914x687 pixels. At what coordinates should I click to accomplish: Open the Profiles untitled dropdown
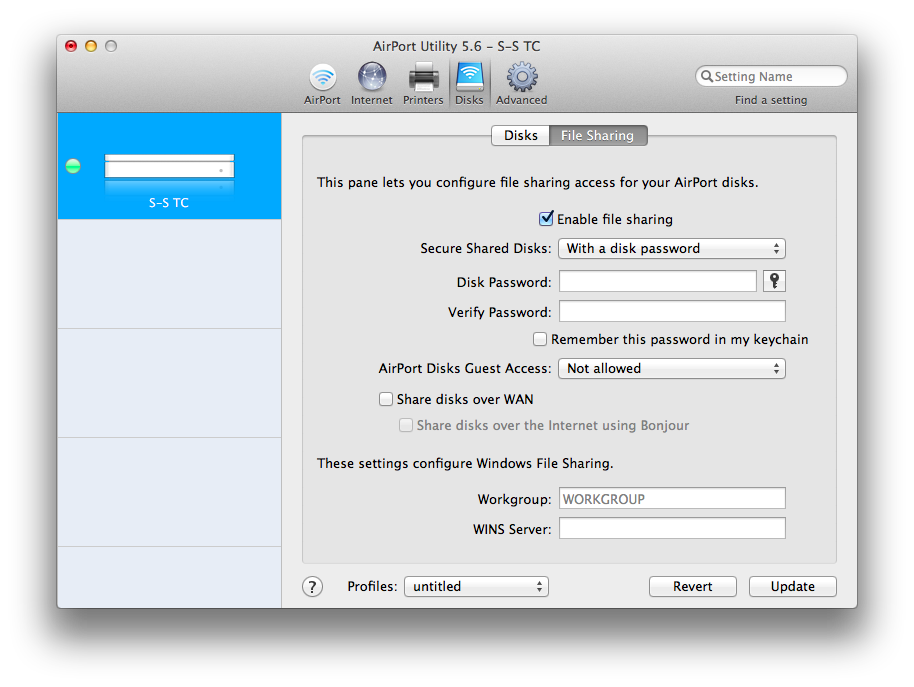tap(476, 587)
